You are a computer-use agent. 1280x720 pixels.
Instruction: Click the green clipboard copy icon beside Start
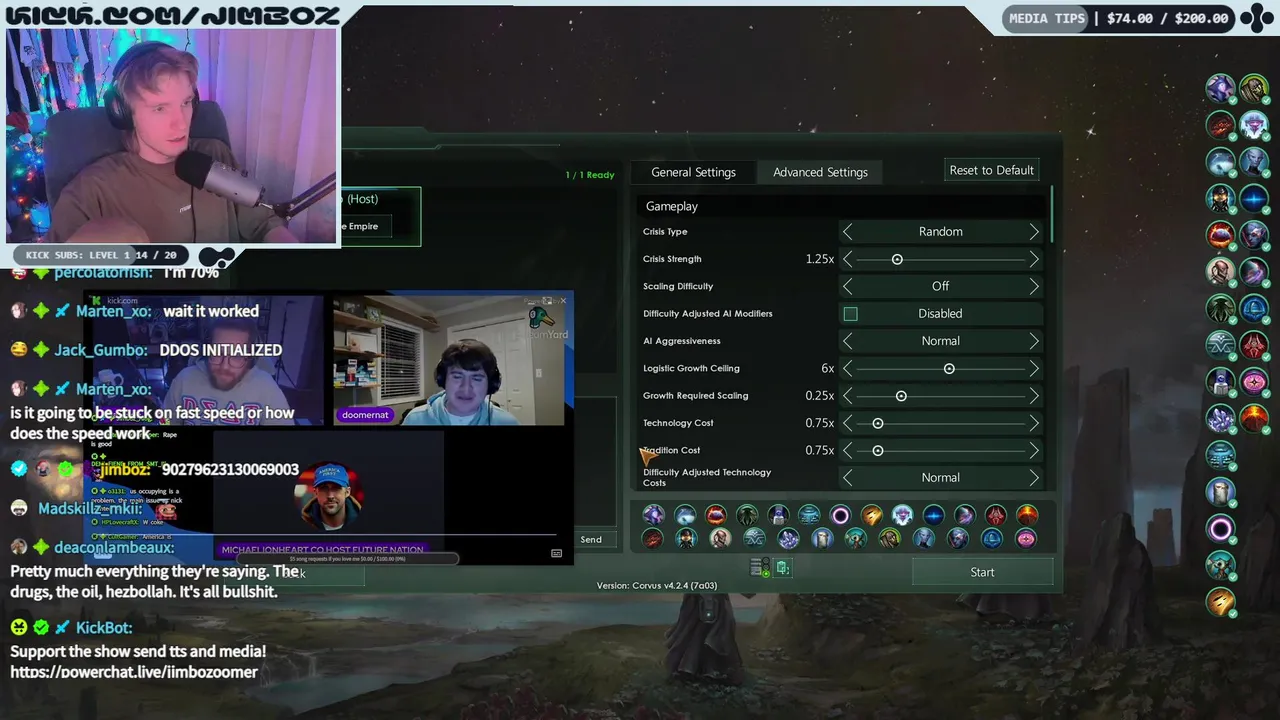click(x=782, y=568)
